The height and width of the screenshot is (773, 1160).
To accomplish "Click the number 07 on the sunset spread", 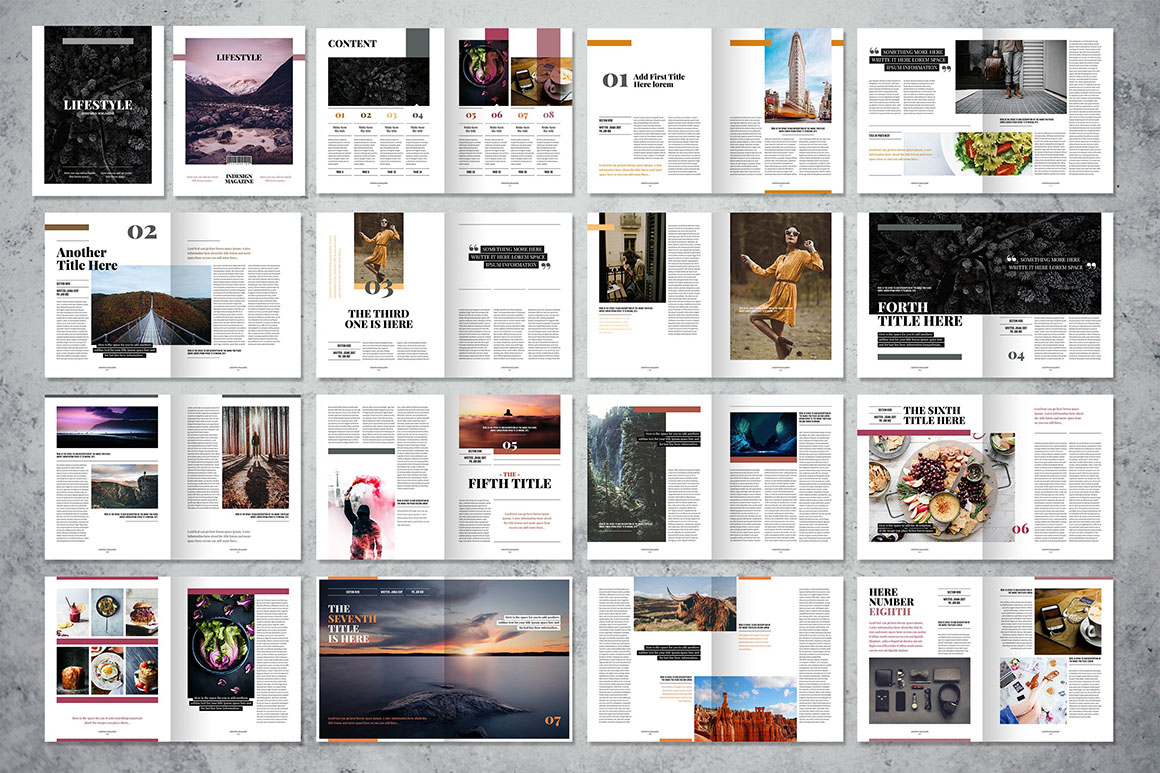I will pyautogui.click(x=552, y=719).
